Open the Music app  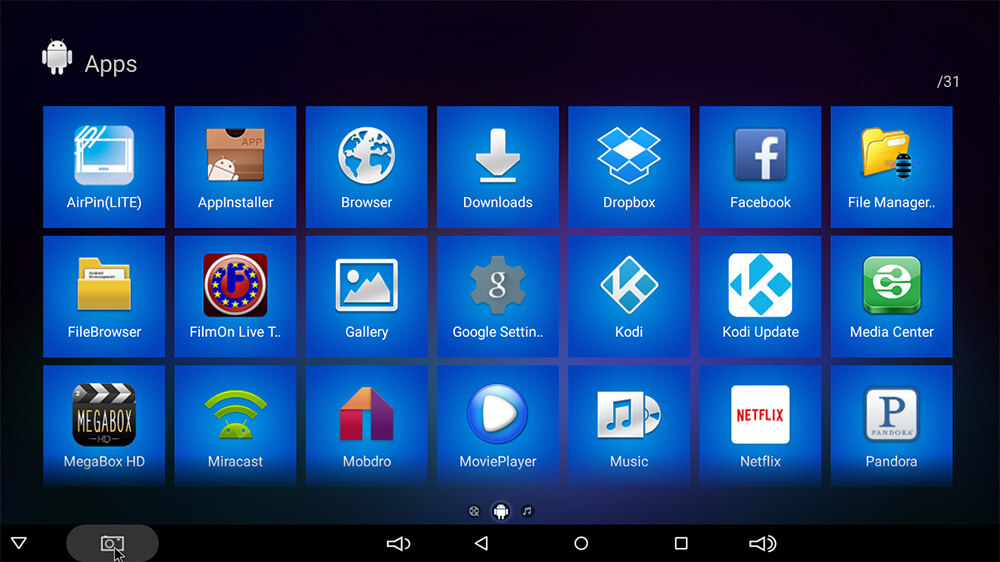[629, 426]
